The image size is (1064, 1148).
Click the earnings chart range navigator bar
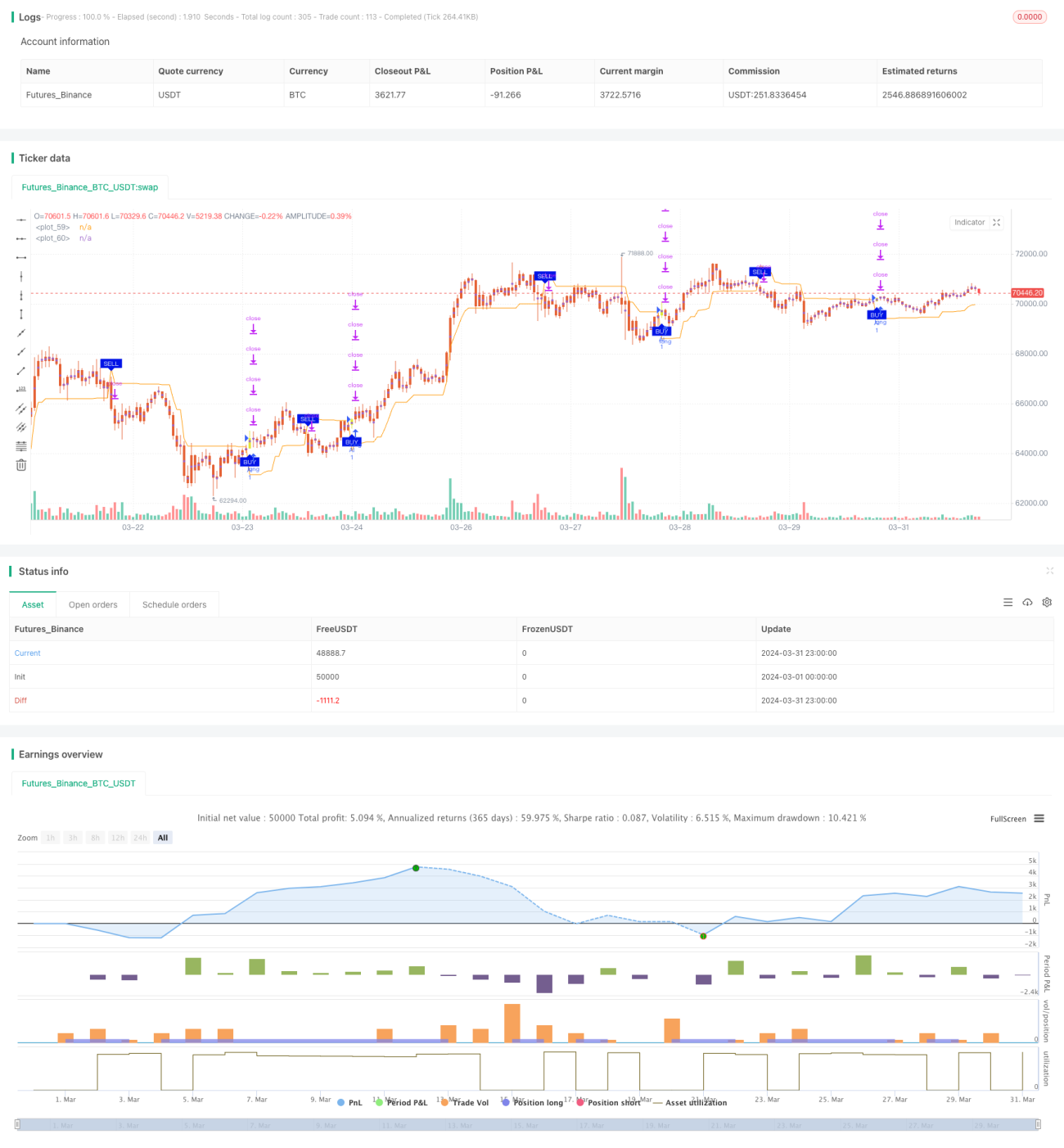[x=528, y=1124]
